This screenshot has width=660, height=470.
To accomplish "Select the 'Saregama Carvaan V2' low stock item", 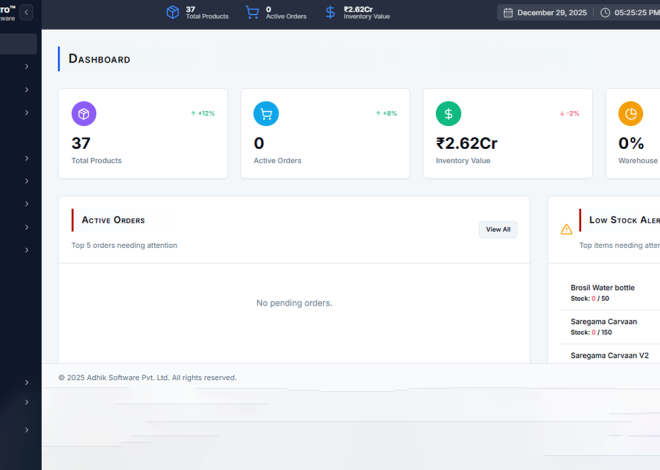I will 609,356.
